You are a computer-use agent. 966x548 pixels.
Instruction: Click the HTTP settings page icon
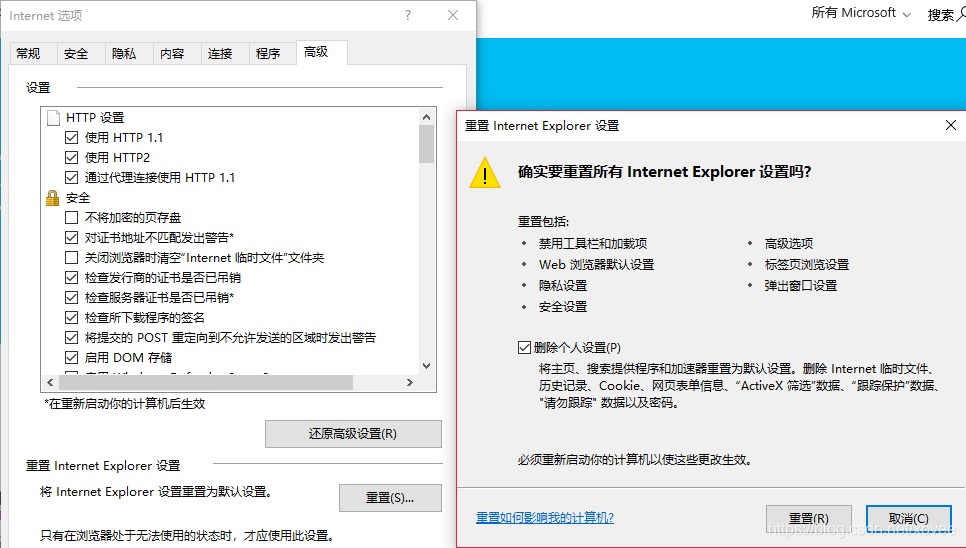coord(54,117)
